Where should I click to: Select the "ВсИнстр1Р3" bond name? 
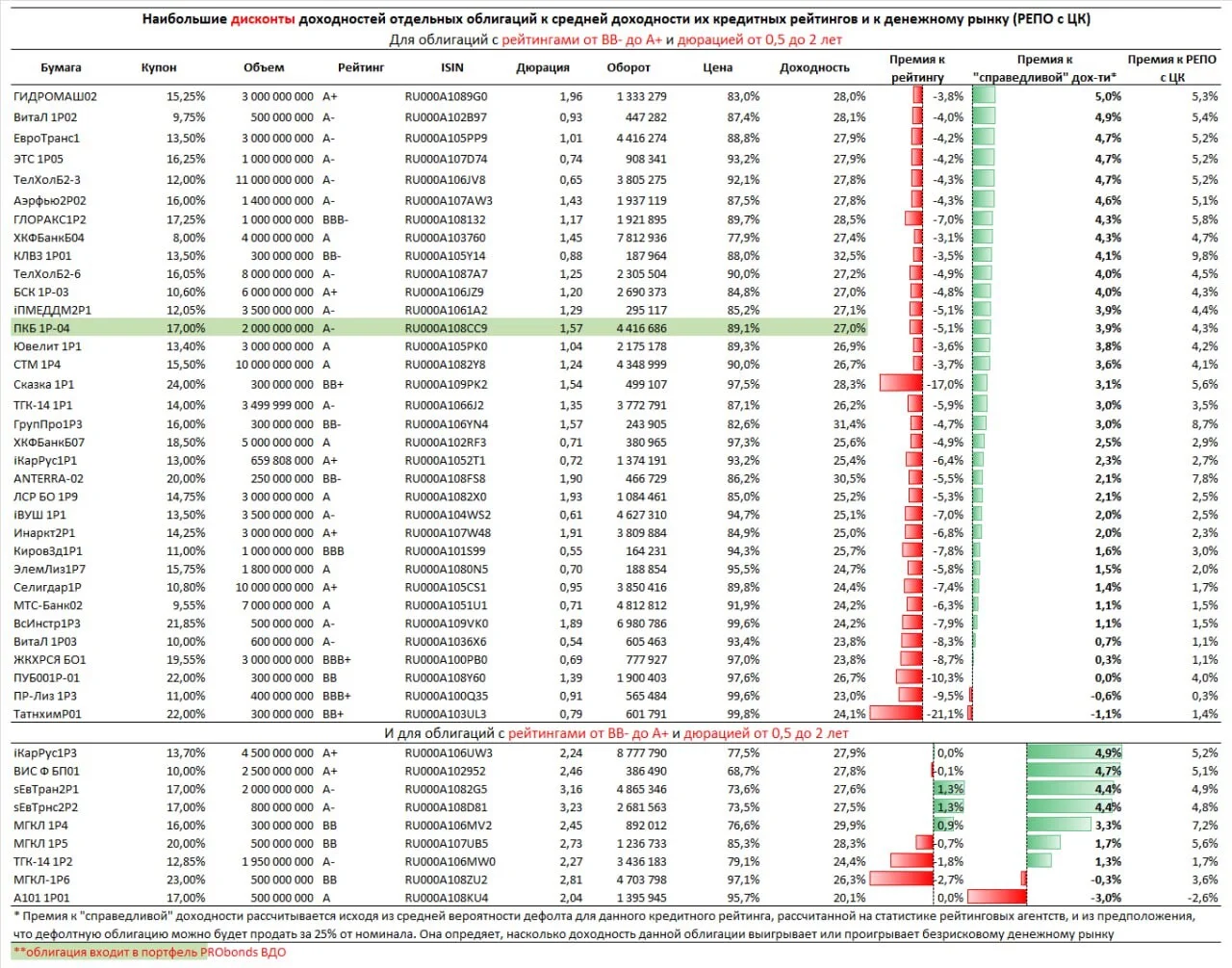[47, 624]
